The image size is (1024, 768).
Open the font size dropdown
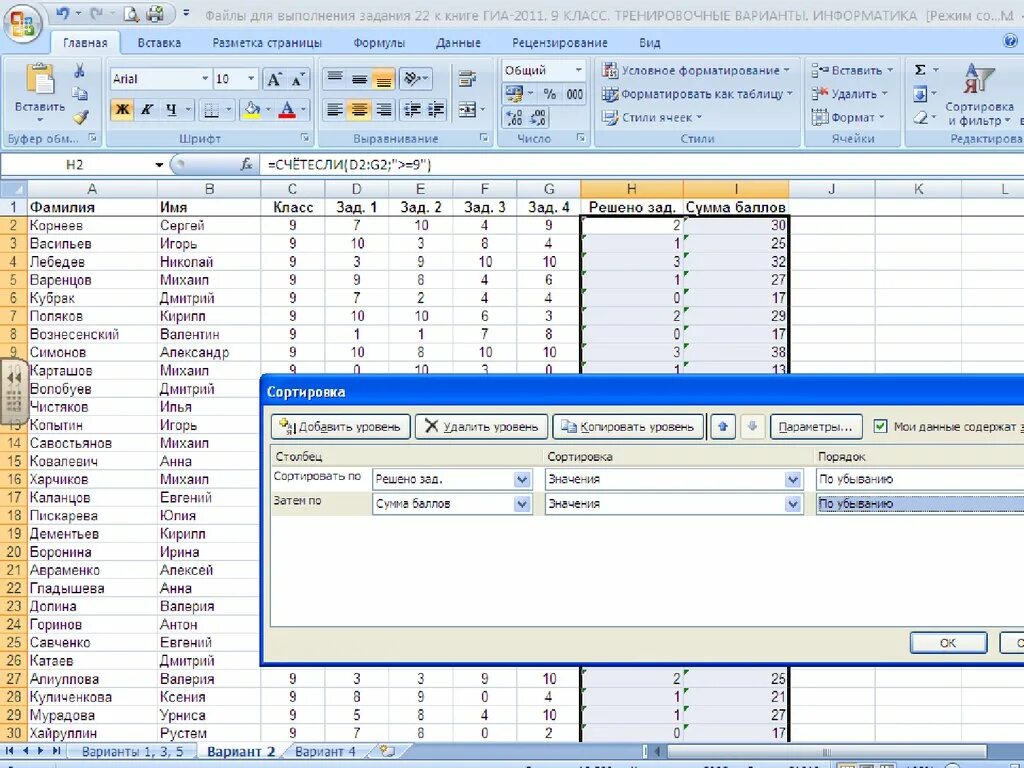[x=251, y=79]
